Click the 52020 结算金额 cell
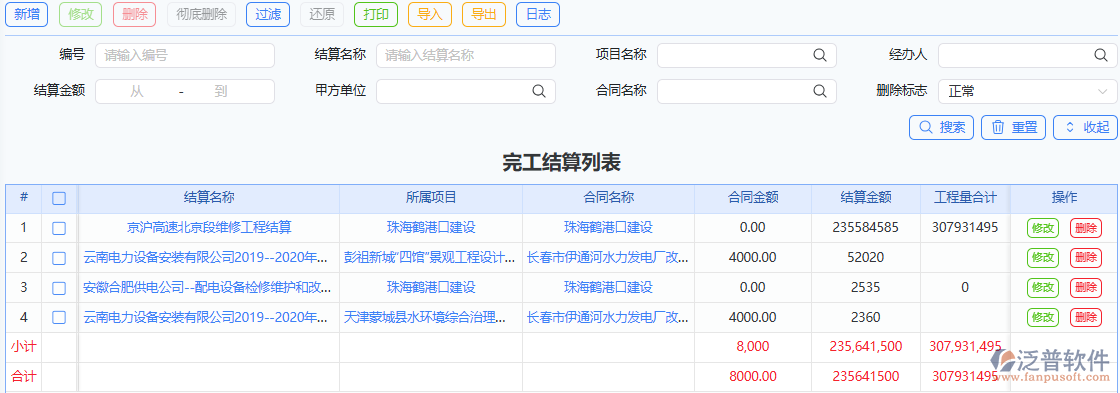This screenshot has height=393, width=1120. (866, 258)
